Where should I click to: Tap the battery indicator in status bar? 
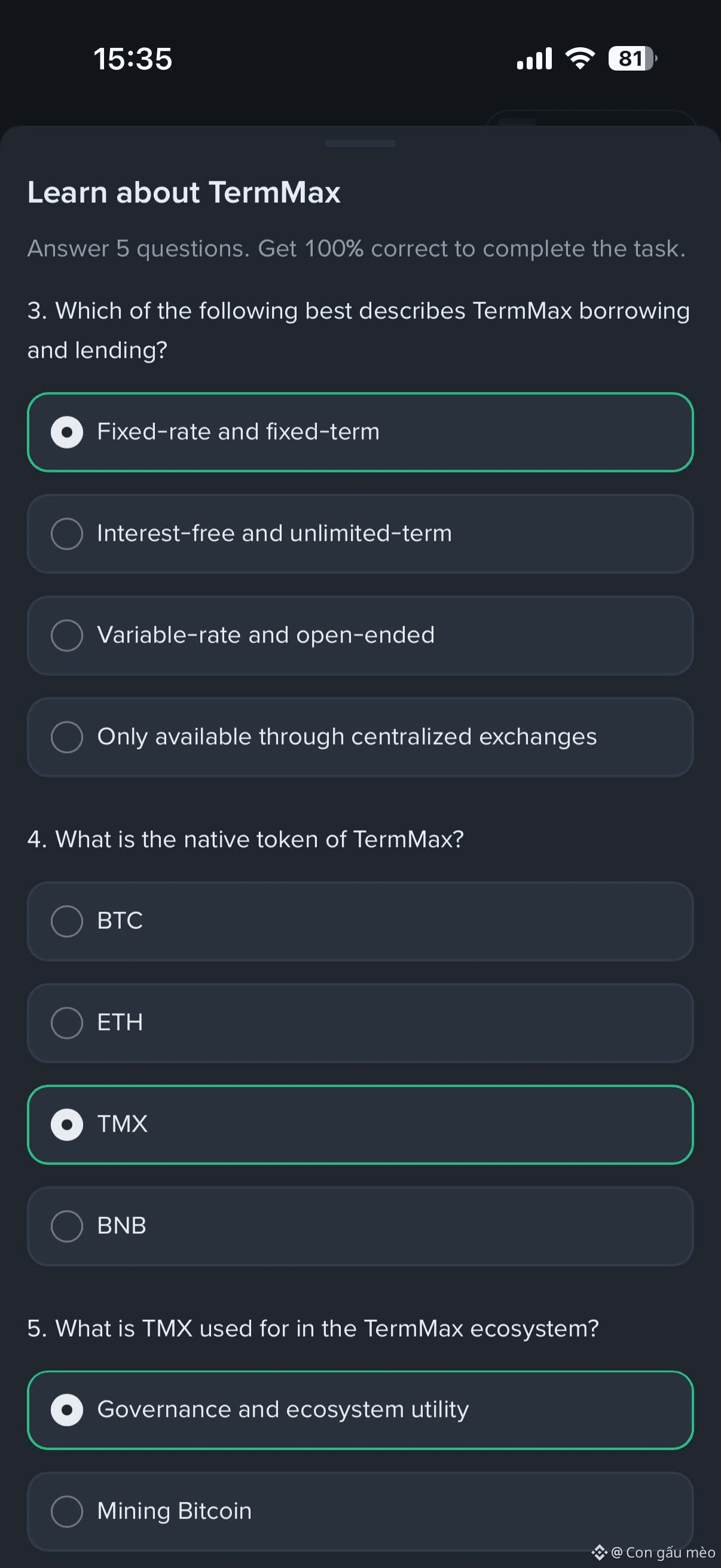(633, 59)
